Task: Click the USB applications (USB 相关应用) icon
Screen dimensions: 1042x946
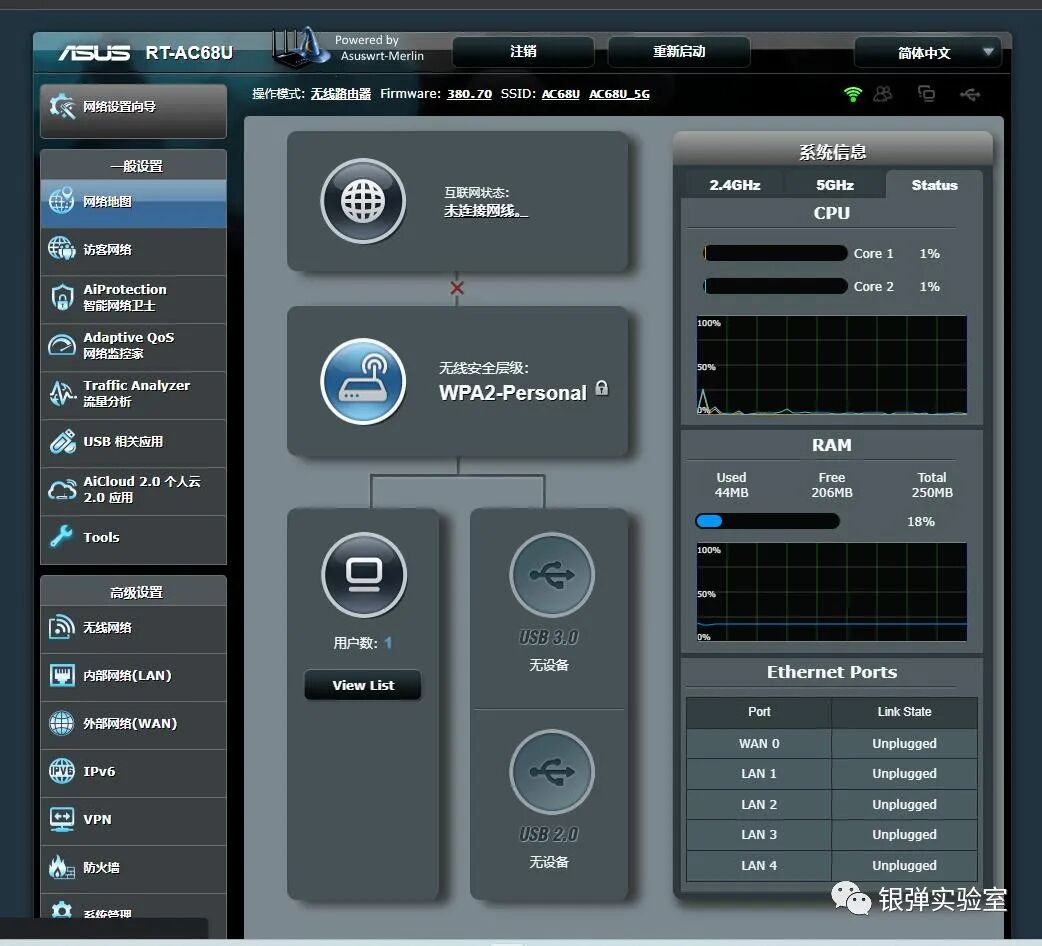Action: click(x=62, y=441)
